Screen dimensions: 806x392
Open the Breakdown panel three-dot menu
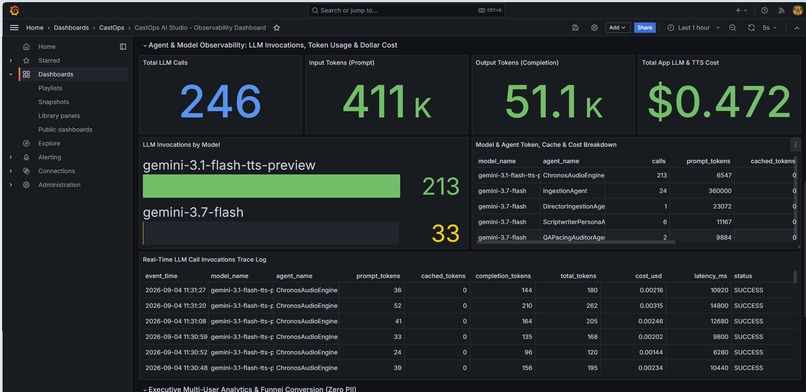click(x=795, y=145)
